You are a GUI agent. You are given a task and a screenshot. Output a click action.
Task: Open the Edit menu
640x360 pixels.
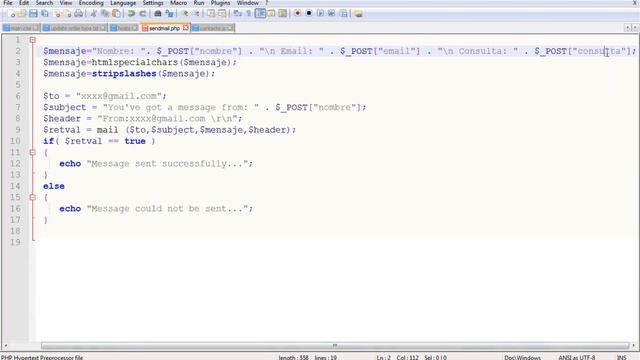click(x=24, y=3)
